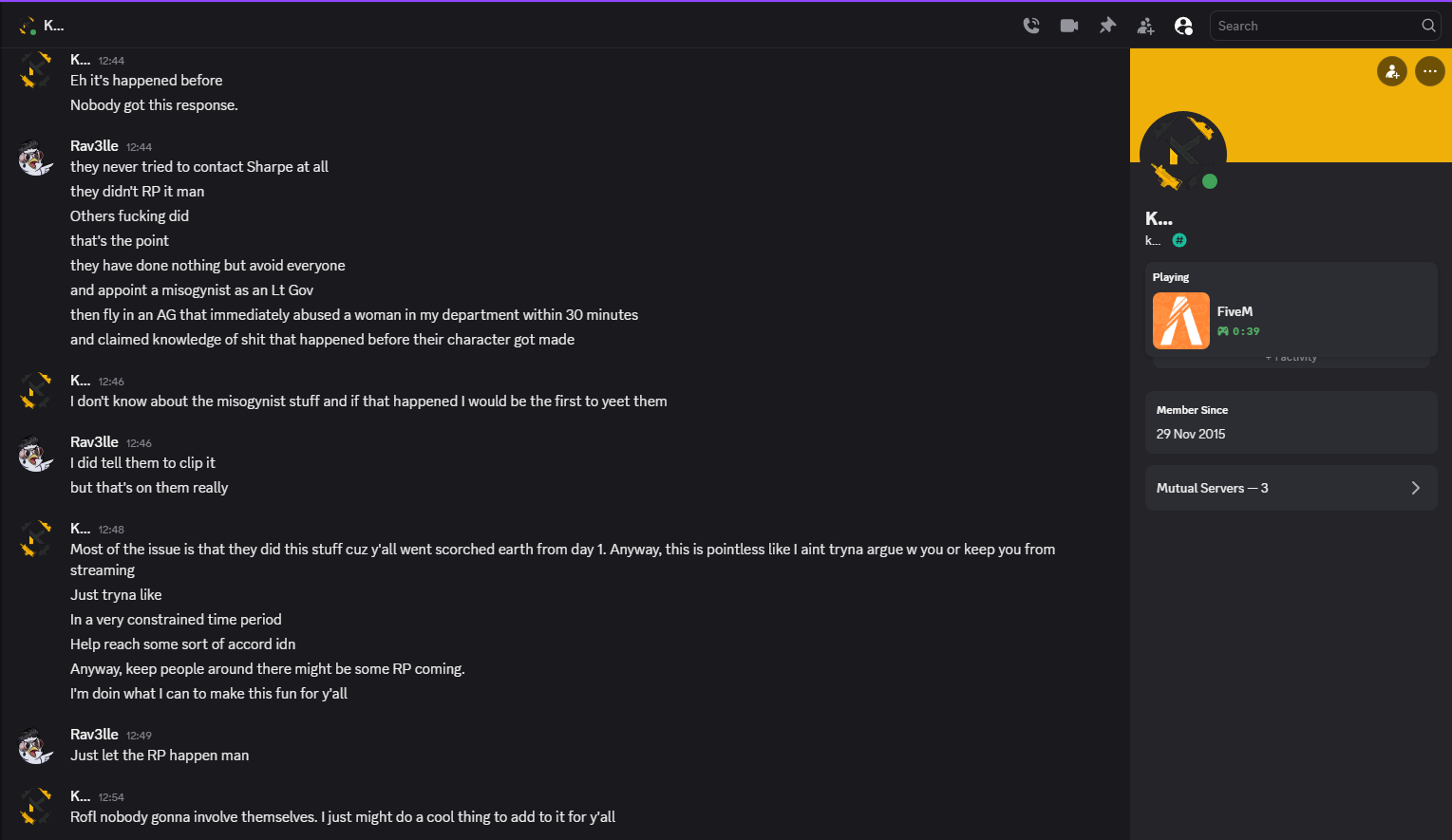Focus the Search input field

click(x=1315, y=26)
